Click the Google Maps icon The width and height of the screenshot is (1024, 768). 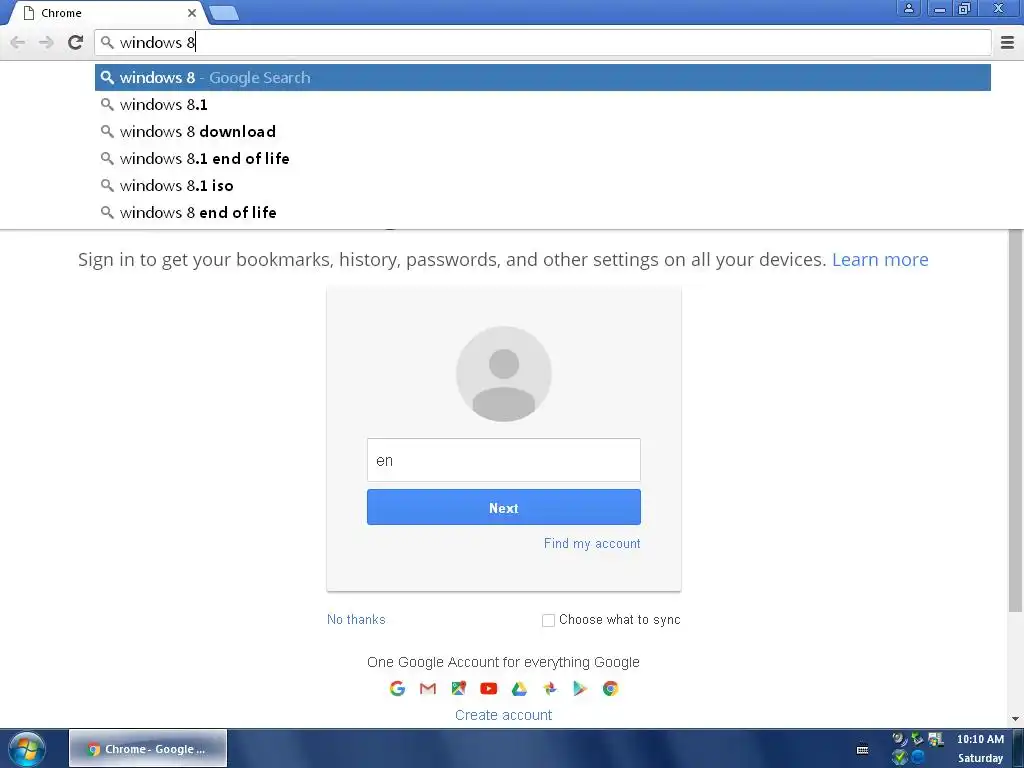(458, 688)
